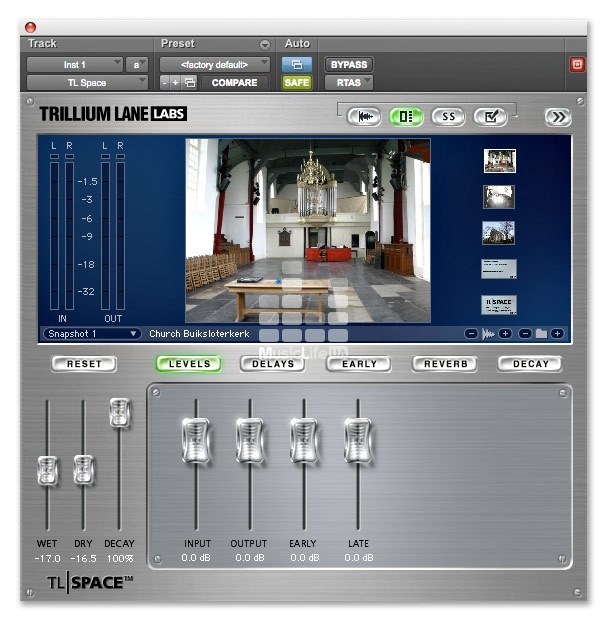Open the preferences checkmark icon button
Image resolution: width=607 pixels, height=621 pixels.
(x=490, y=117)
